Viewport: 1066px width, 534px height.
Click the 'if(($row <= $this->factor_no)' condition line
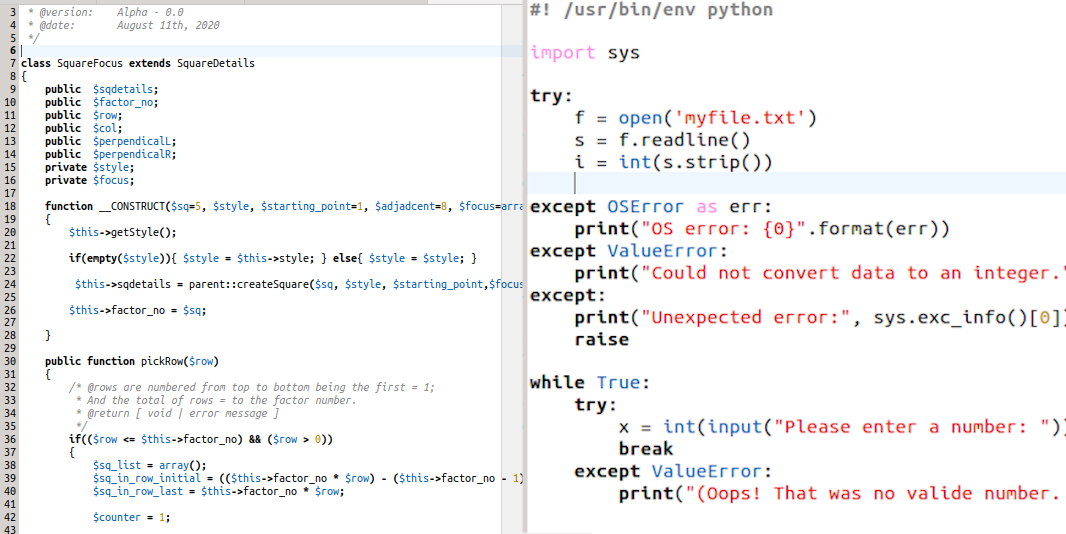tap(201, 439)
